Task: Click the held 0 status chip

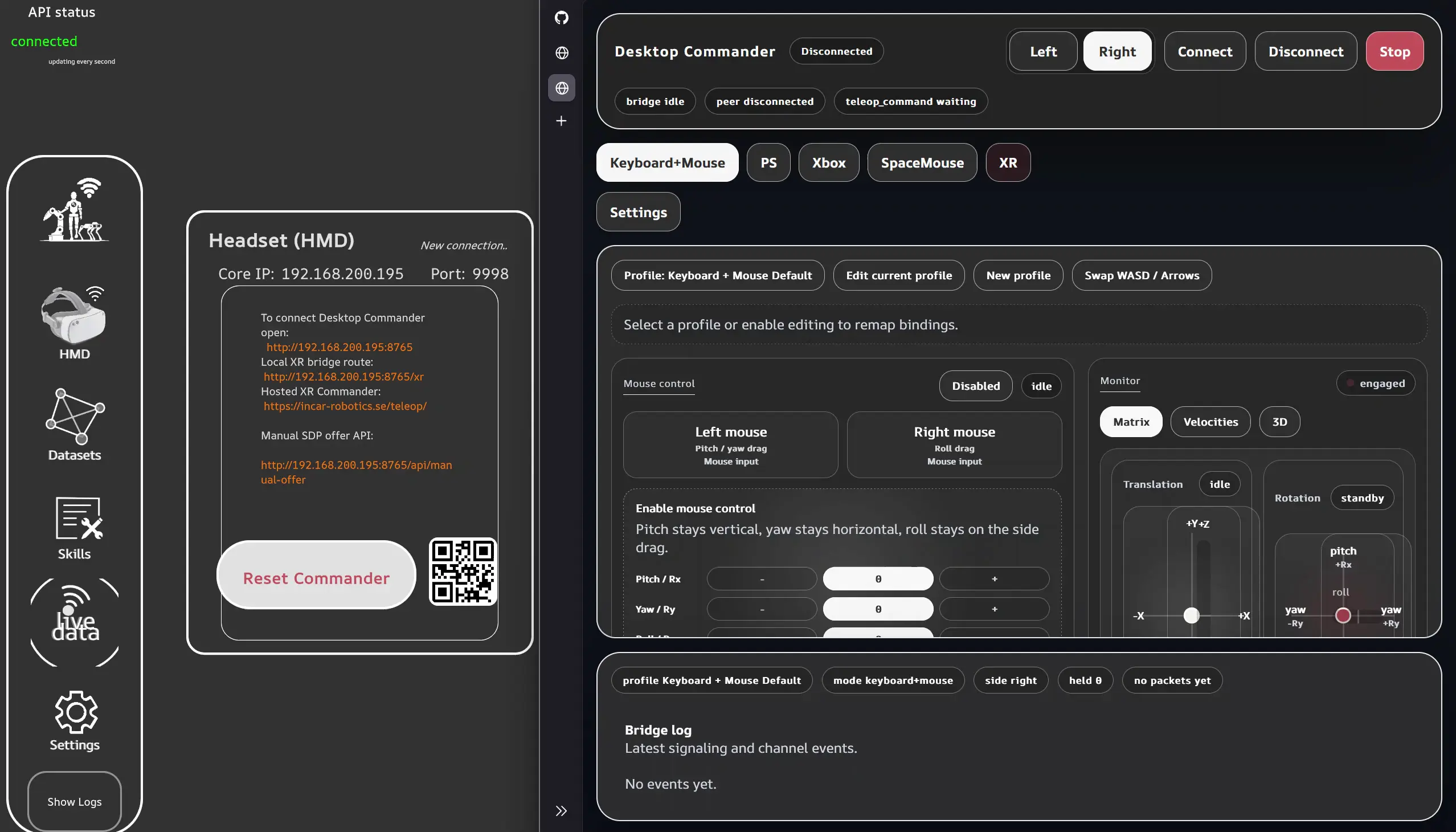Action: [x=1085, y=680]
